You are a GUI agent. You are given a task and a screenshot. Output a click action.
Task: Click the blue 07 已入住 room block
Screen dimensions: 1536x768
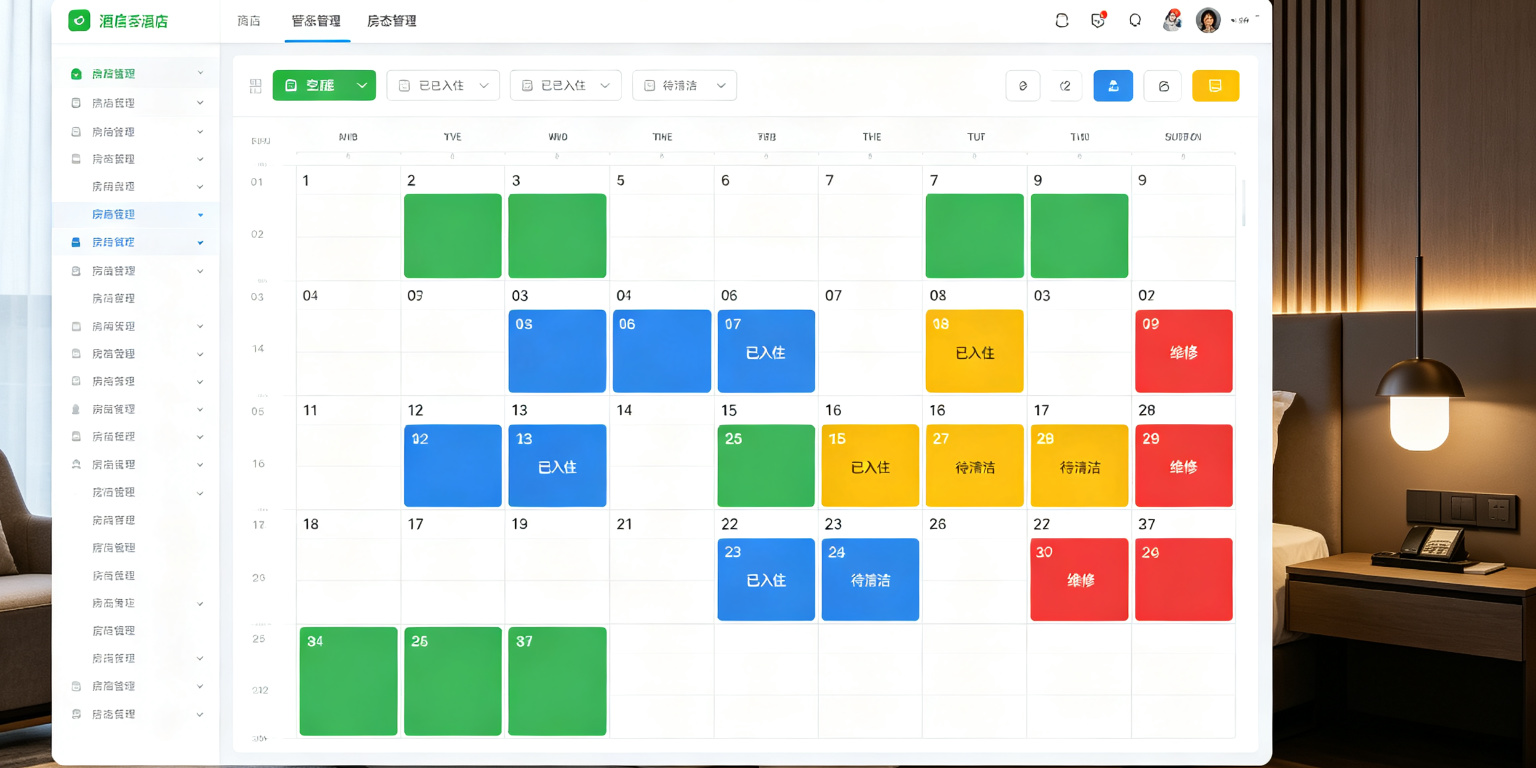(x=766, y=351)
